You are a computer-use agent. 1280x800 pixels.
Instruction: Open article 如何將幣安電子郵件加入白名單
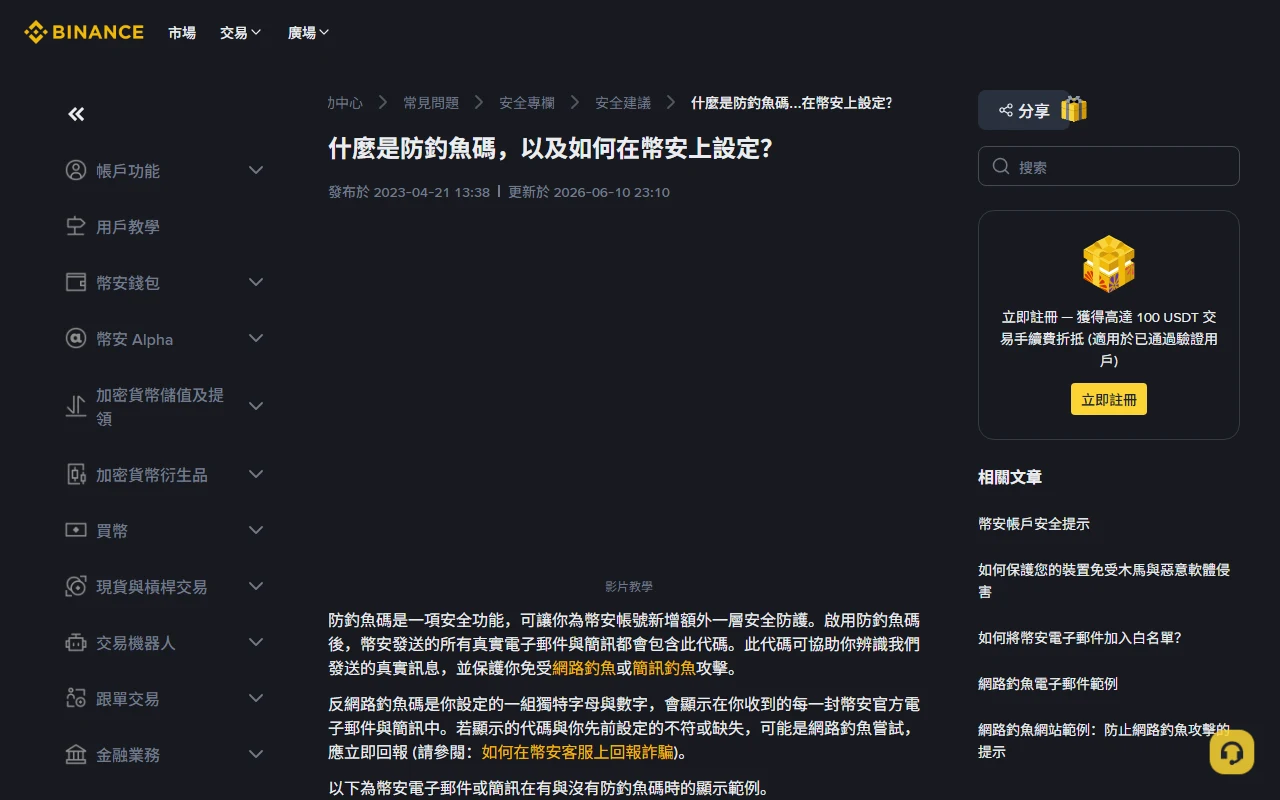pos(1080,638)
